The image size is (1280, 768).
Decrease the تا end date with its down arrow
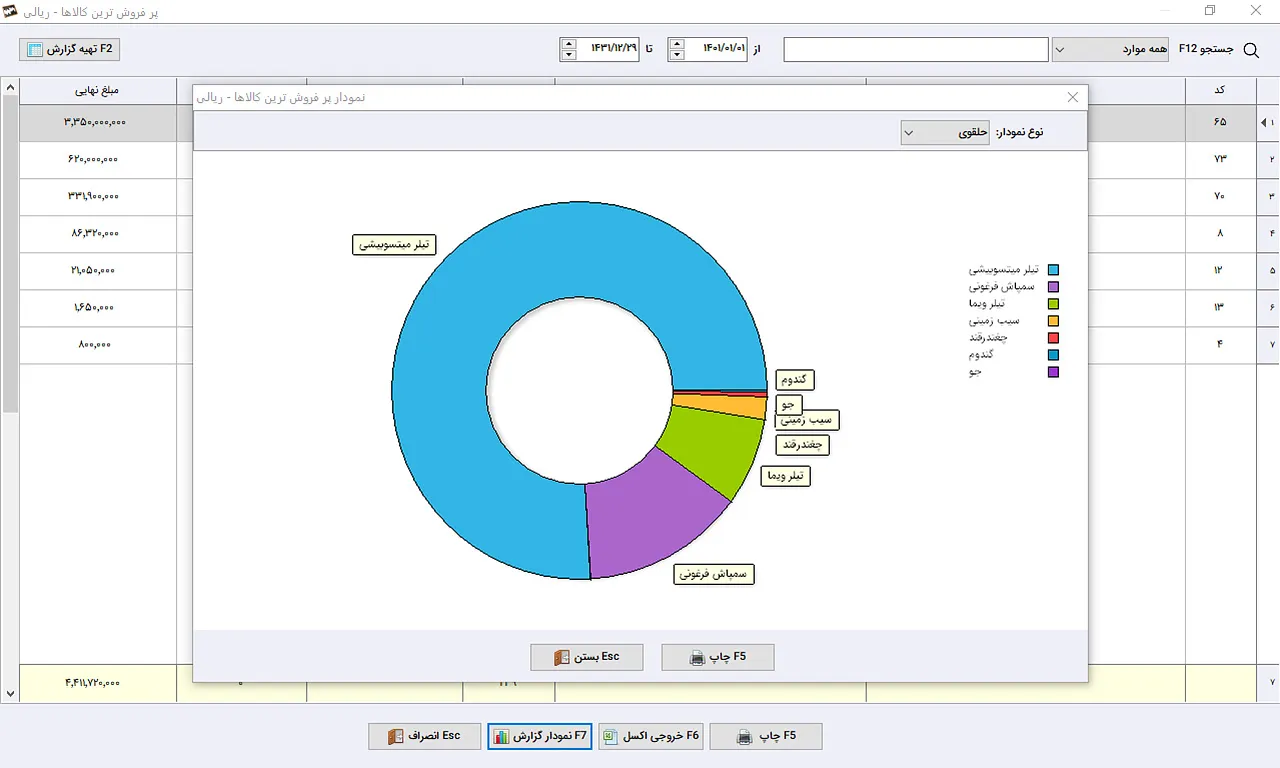coord(569,55)
